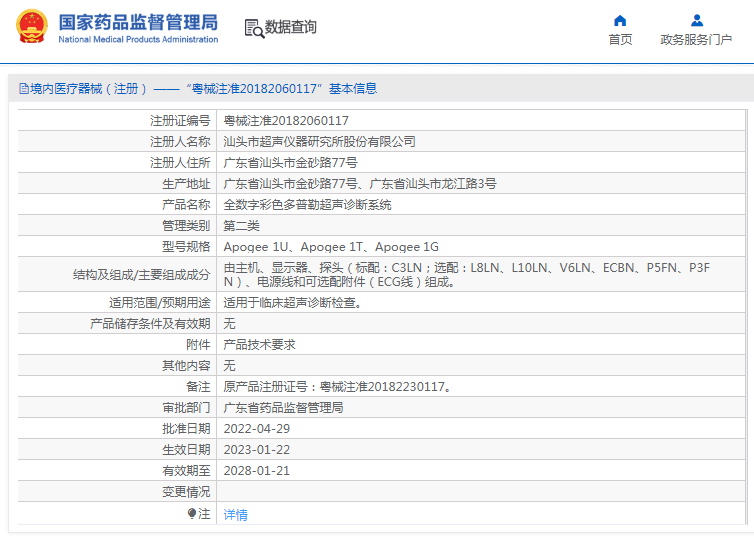Select intended use 适用于临床超声诊断检查
Image resolution: width=754 pixels, height=547 pixels.
293,303
